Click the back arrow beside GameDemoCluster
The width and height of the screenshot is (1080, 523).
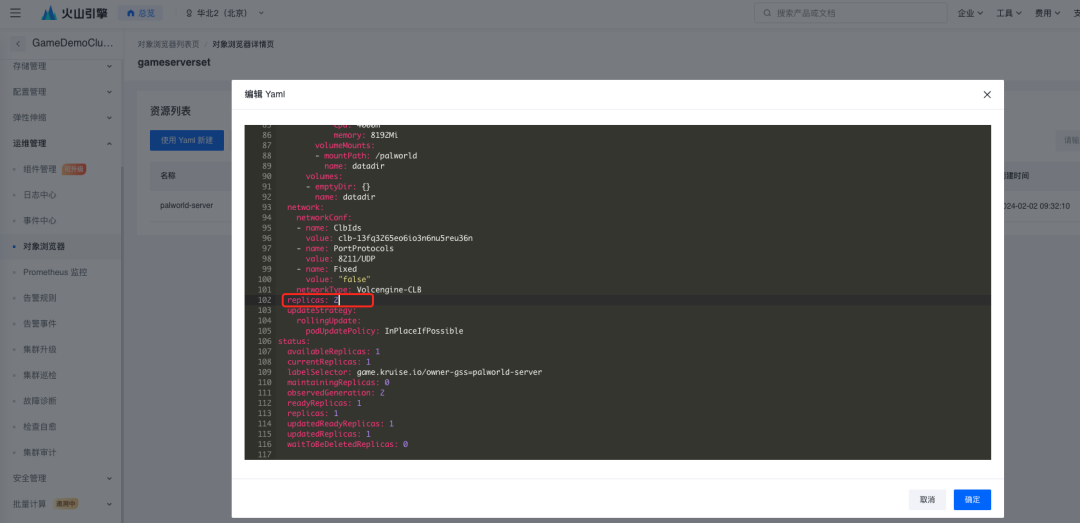pyautogui.click(x=19, y=43)
